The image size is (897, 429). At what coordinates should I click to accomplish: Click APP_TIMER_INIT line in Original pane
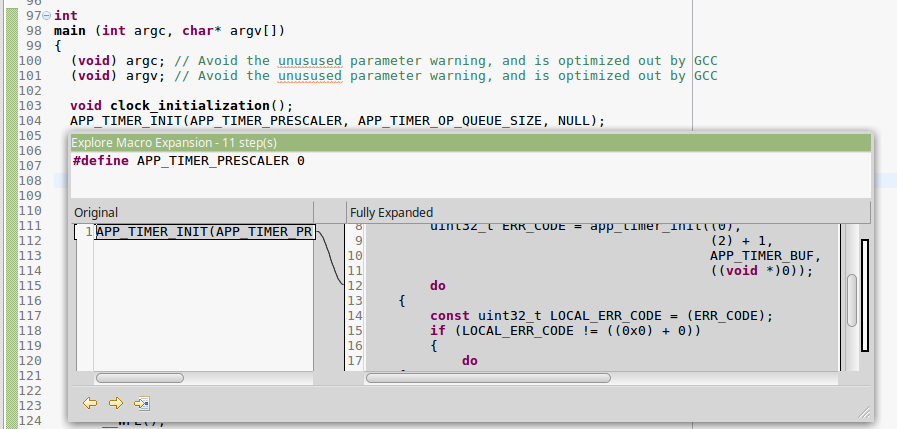point(205,232)
